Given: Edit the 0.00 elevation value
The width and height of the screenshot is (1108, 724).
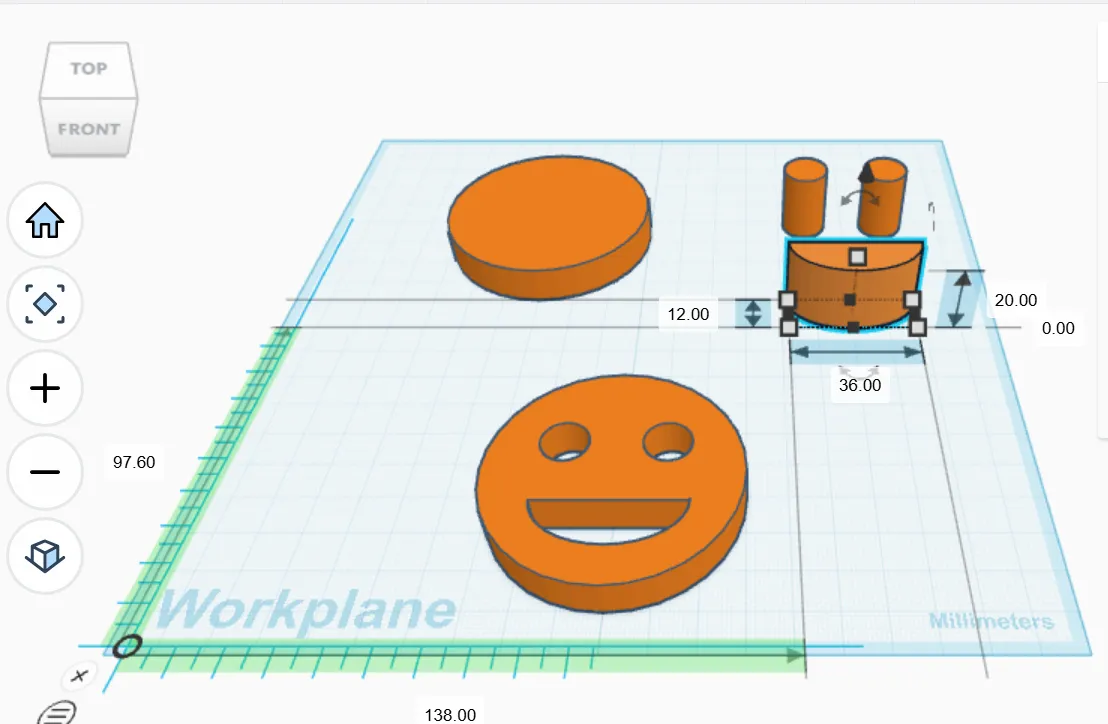Looking at the screenshot, I should tap(1060, 328).
